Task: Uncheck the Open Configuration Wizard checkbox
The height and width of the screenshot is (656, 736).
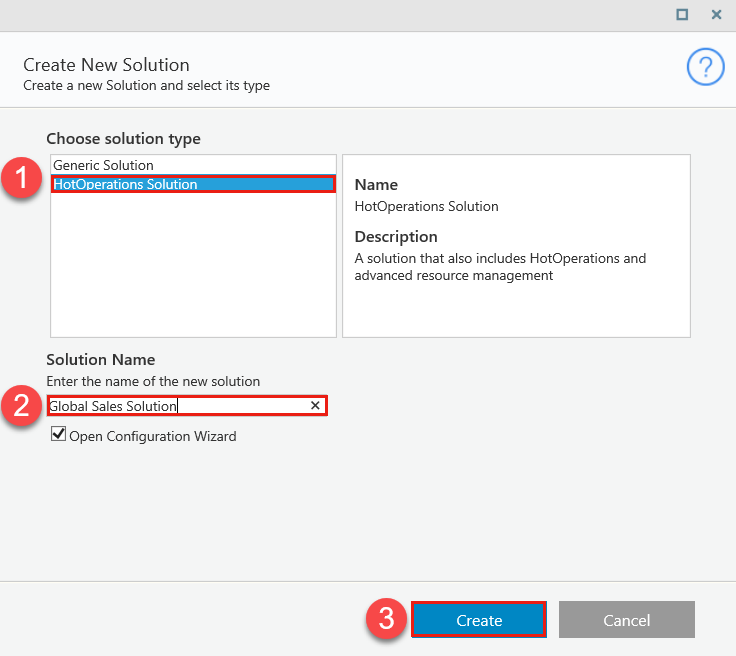Action: click(x=59, y=435)
